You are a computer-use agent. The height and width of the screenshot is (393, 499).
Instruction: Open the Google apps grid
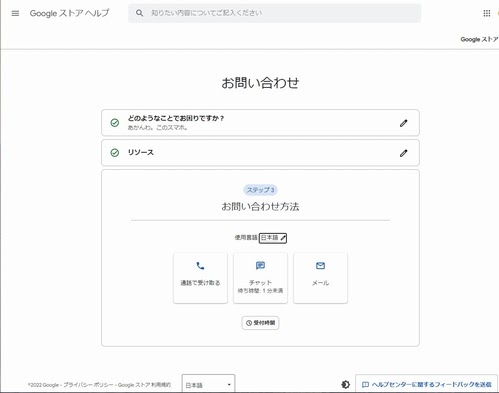coord(487,13)
